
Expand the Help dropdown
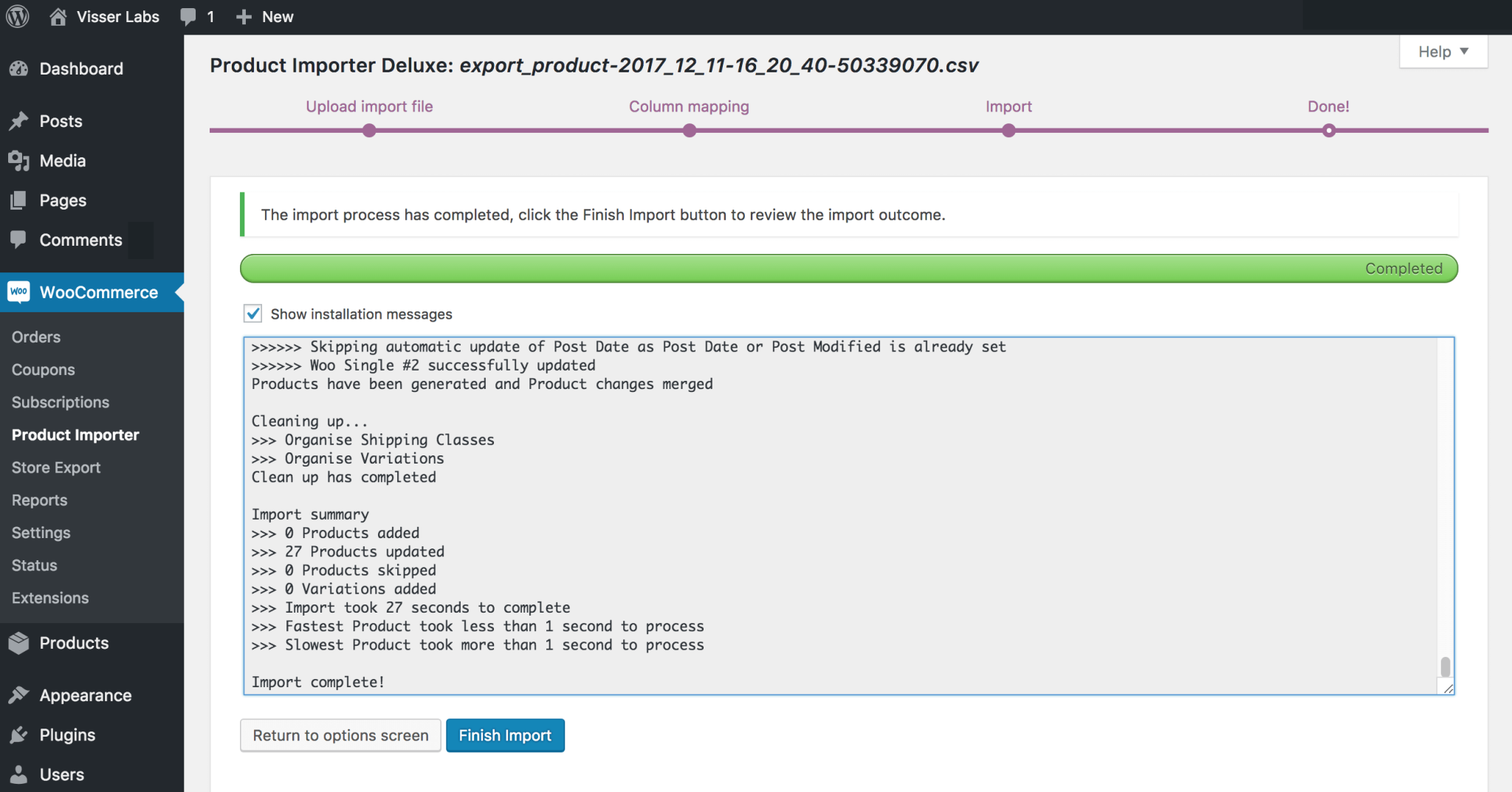[x=1443, y=52]
